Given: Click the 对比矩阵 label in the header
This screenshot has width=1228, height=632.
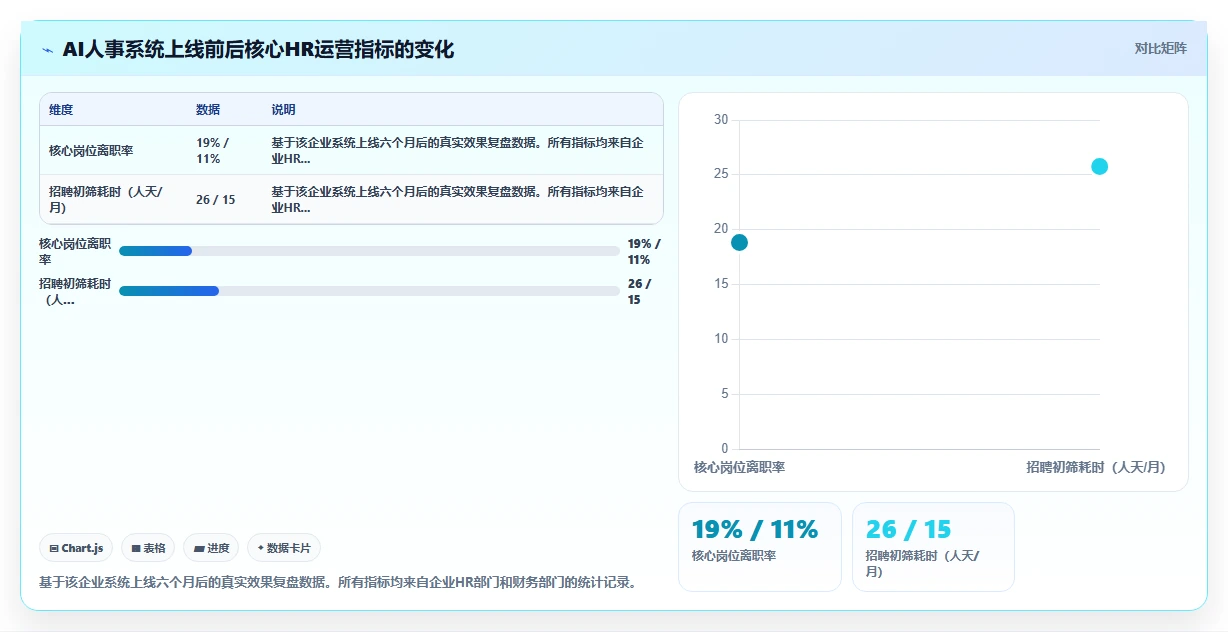Looking at the screenshot, I should pyautogui.click(x=1160, y=48).
